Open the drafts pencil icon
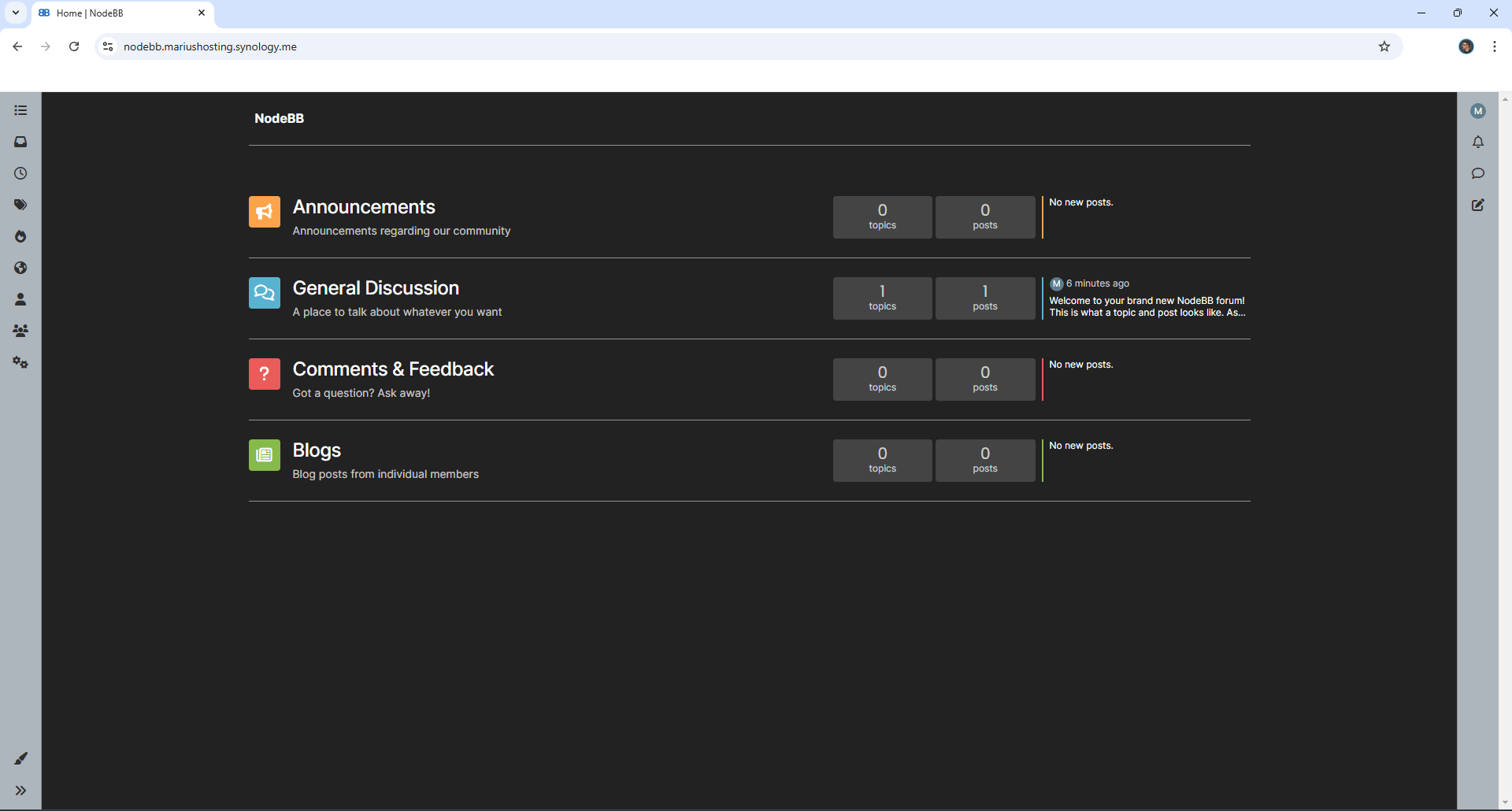The height and width of the screenshot is (811, 1512). click(x=1478, y=205)
